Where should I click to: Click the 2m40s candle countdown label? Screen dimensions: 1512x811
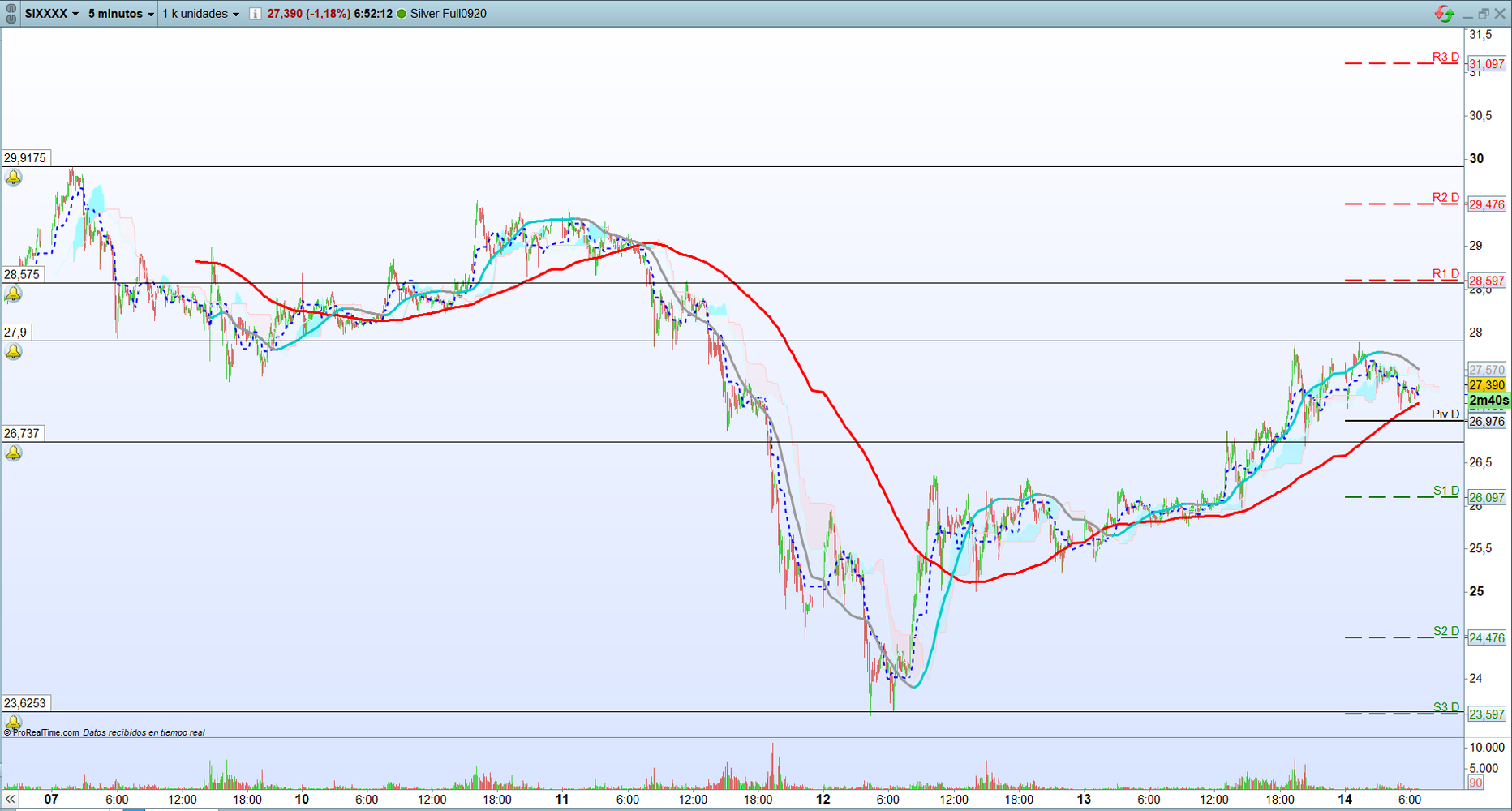(1488, 401)
